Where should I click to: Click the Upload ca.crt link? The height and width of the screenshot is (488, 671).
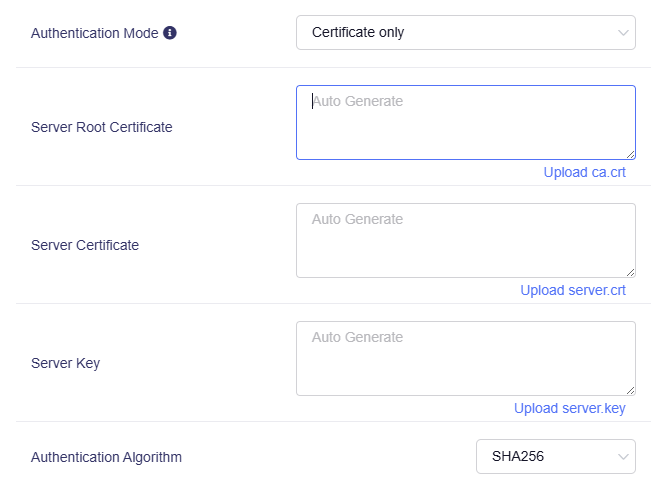[x=584, y=172]
